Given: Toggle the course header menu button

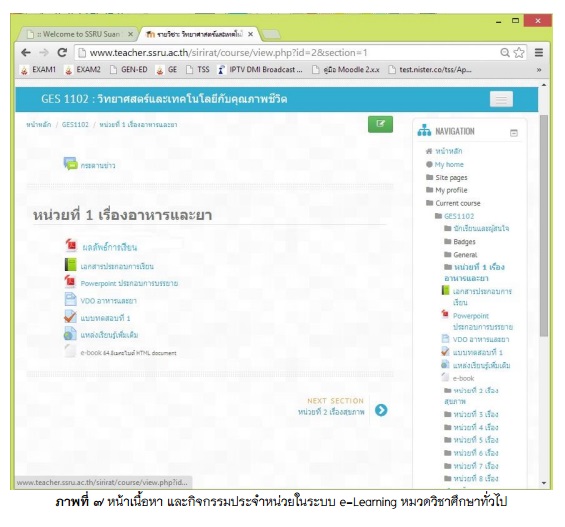Looking at the screenshot, I should point(501,99).
